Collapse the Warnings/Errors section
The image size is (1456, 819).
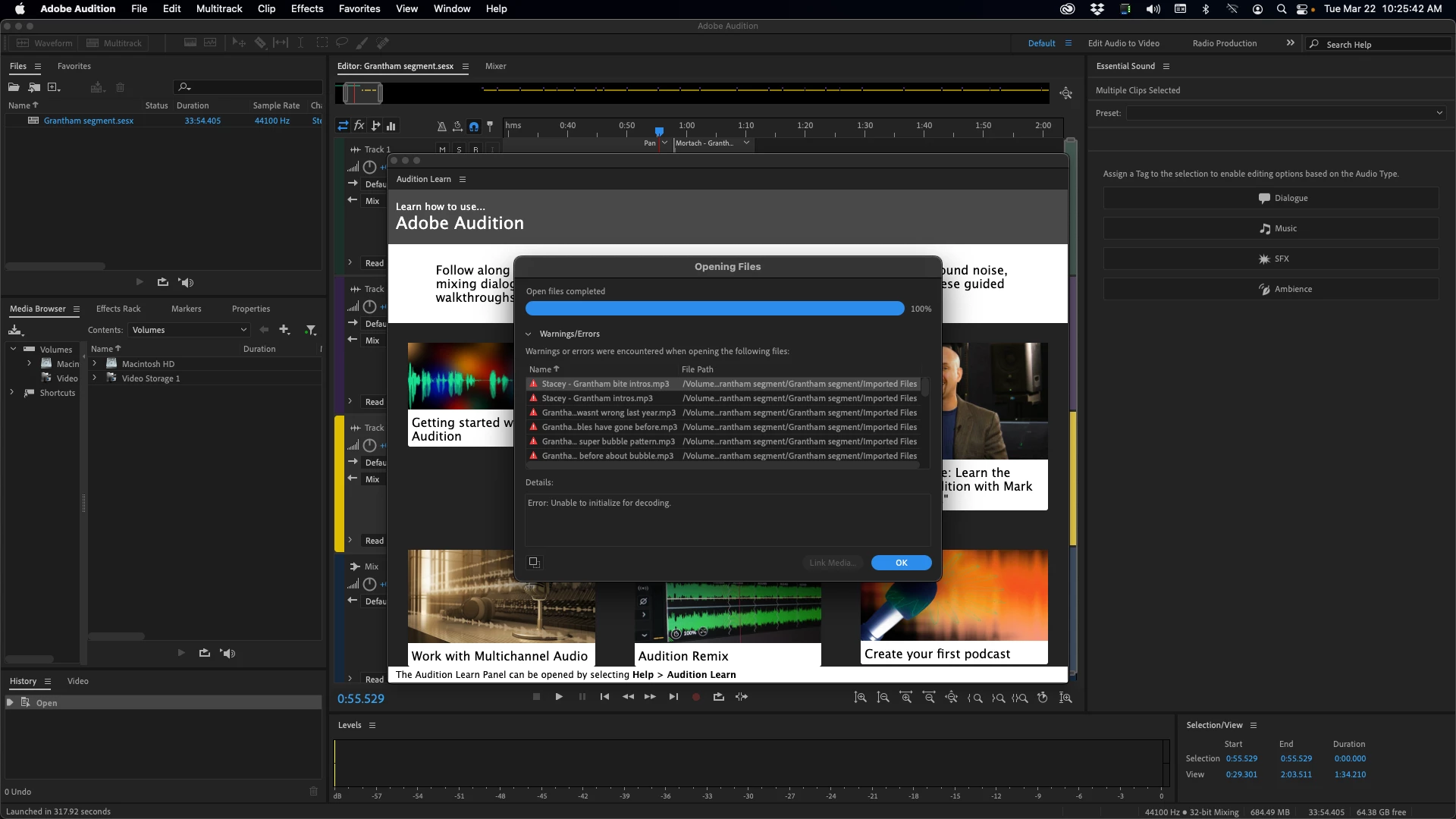529,334
